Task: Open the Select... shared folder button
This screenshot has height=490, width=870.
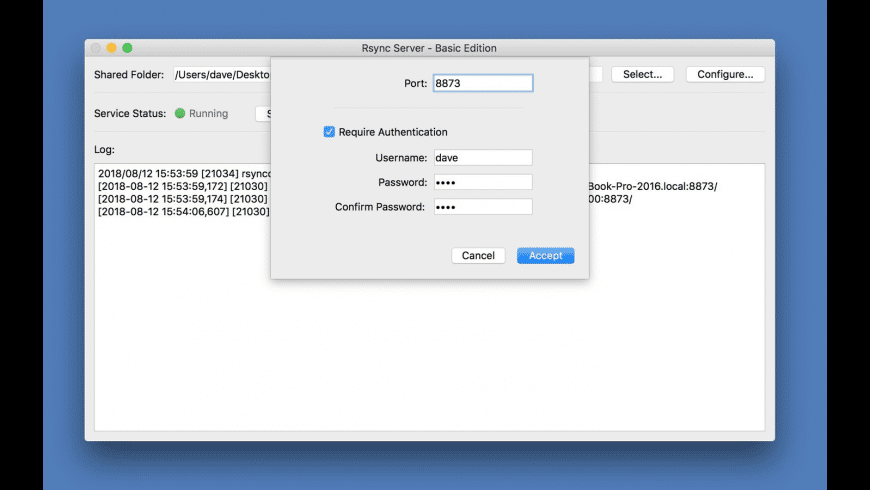Action: coord(643,74)
